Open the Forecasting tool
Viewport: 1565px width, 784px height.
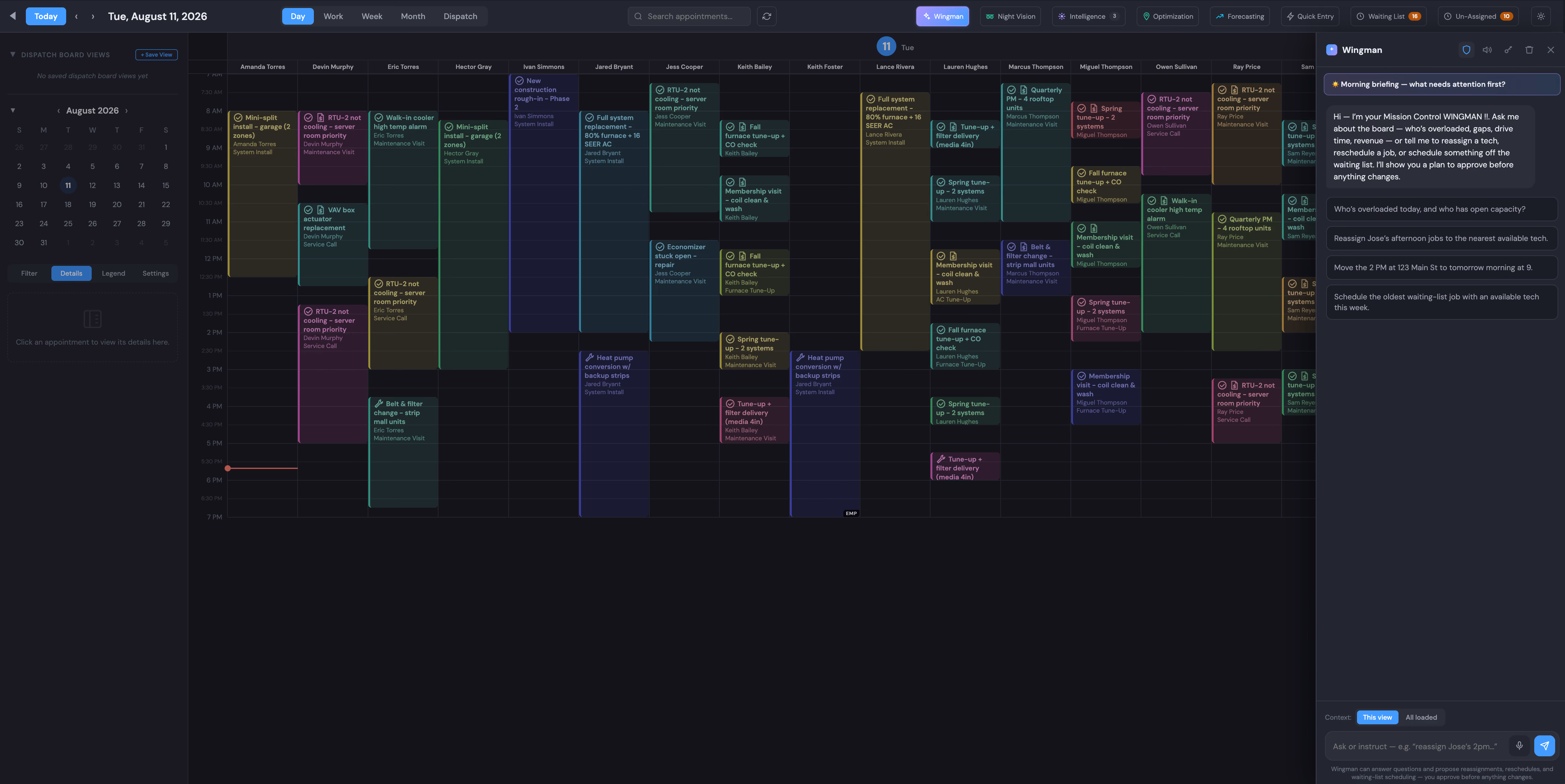[1240, 16]
